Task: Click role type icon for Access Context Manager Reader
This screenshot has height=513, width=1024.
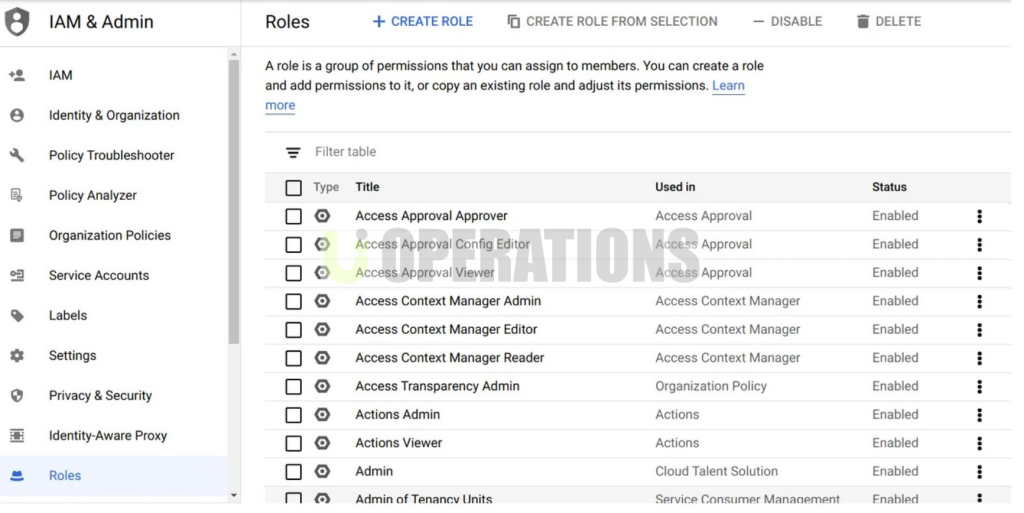Action: (x=322, y=358)
